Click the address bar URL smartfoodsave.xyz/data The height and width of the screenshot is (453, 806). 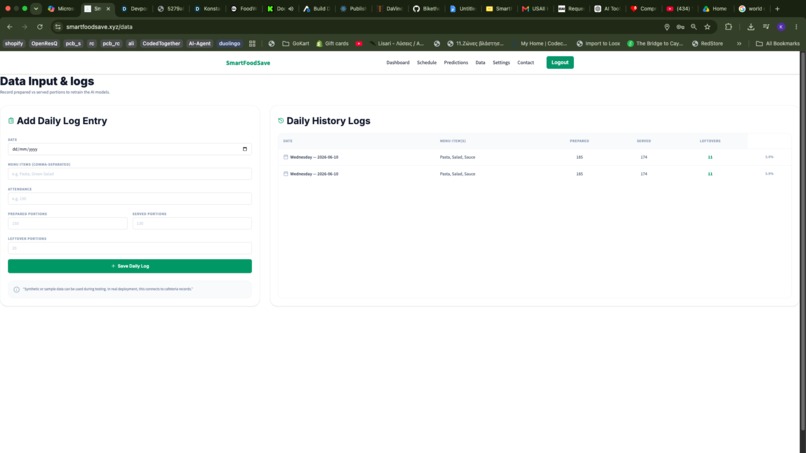[x=99, y=27]
